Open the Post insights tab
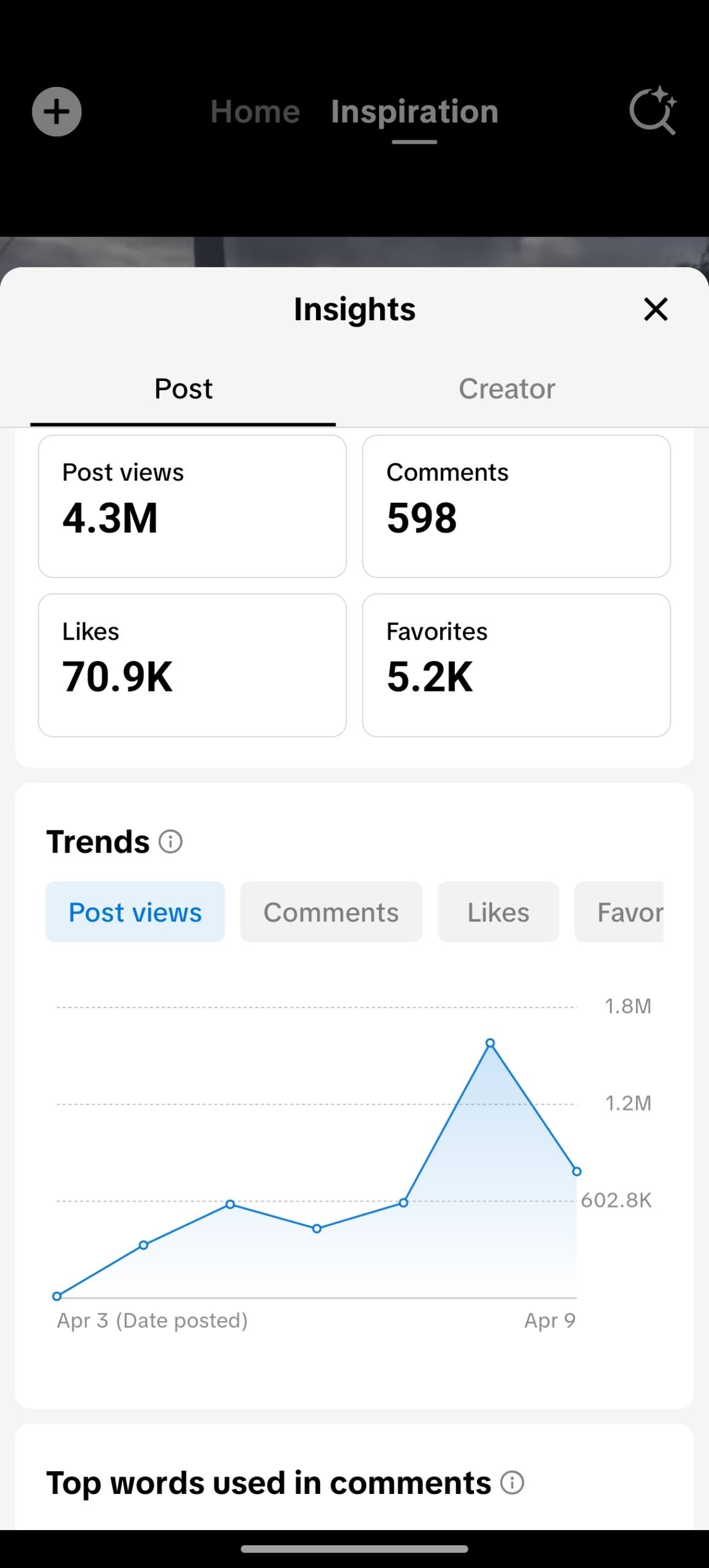Screen dimensions: 709x1568 [x=183, y=389]
